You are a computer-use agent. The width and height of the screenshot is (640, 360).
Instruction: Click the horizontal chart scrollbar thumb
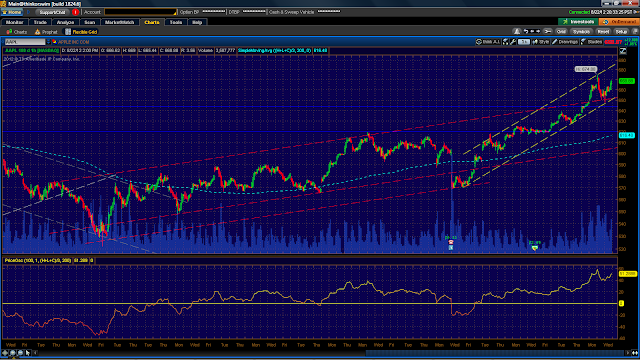(495, 353)
